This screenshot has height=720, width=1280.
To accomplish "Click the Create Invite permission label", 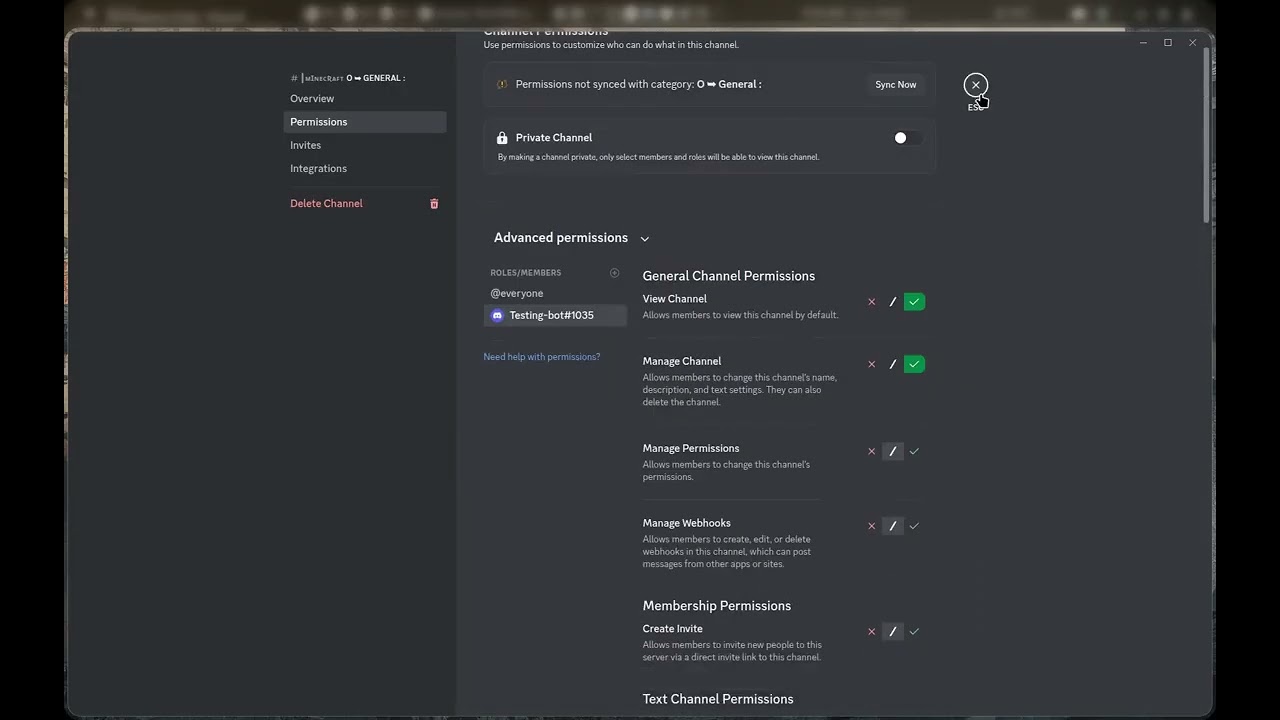I will click(x=673, y=629).
